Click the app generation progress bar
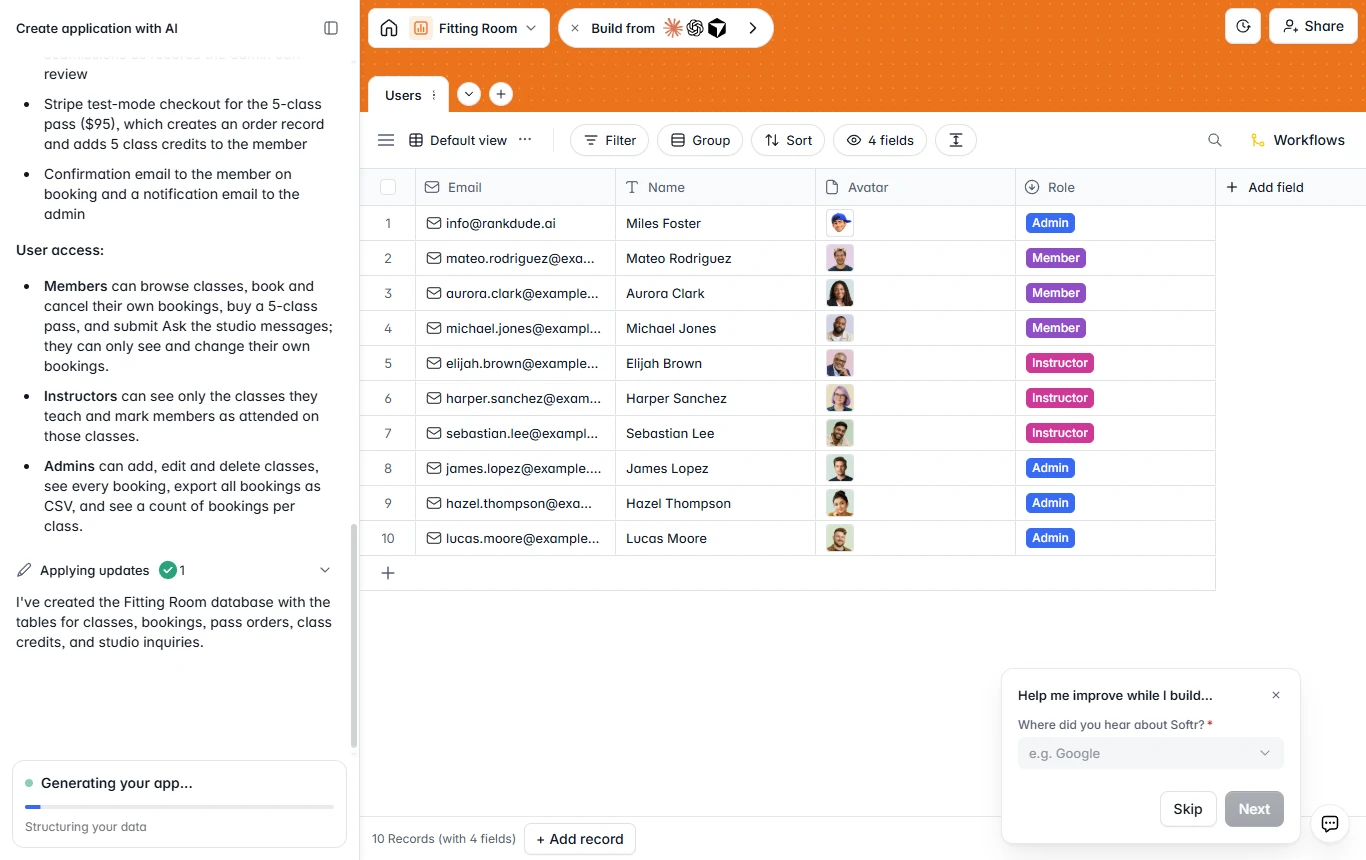Screen dimensions: 1366x860 click(179, 806)
